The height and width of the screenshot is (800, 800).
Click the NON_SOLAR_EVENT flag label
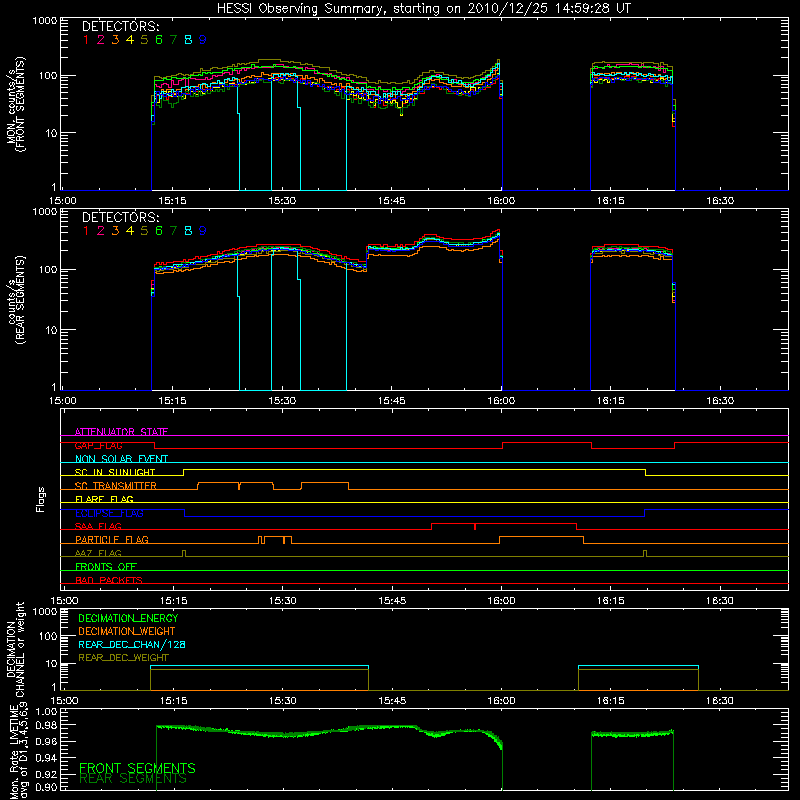click(x=121, y=459)
